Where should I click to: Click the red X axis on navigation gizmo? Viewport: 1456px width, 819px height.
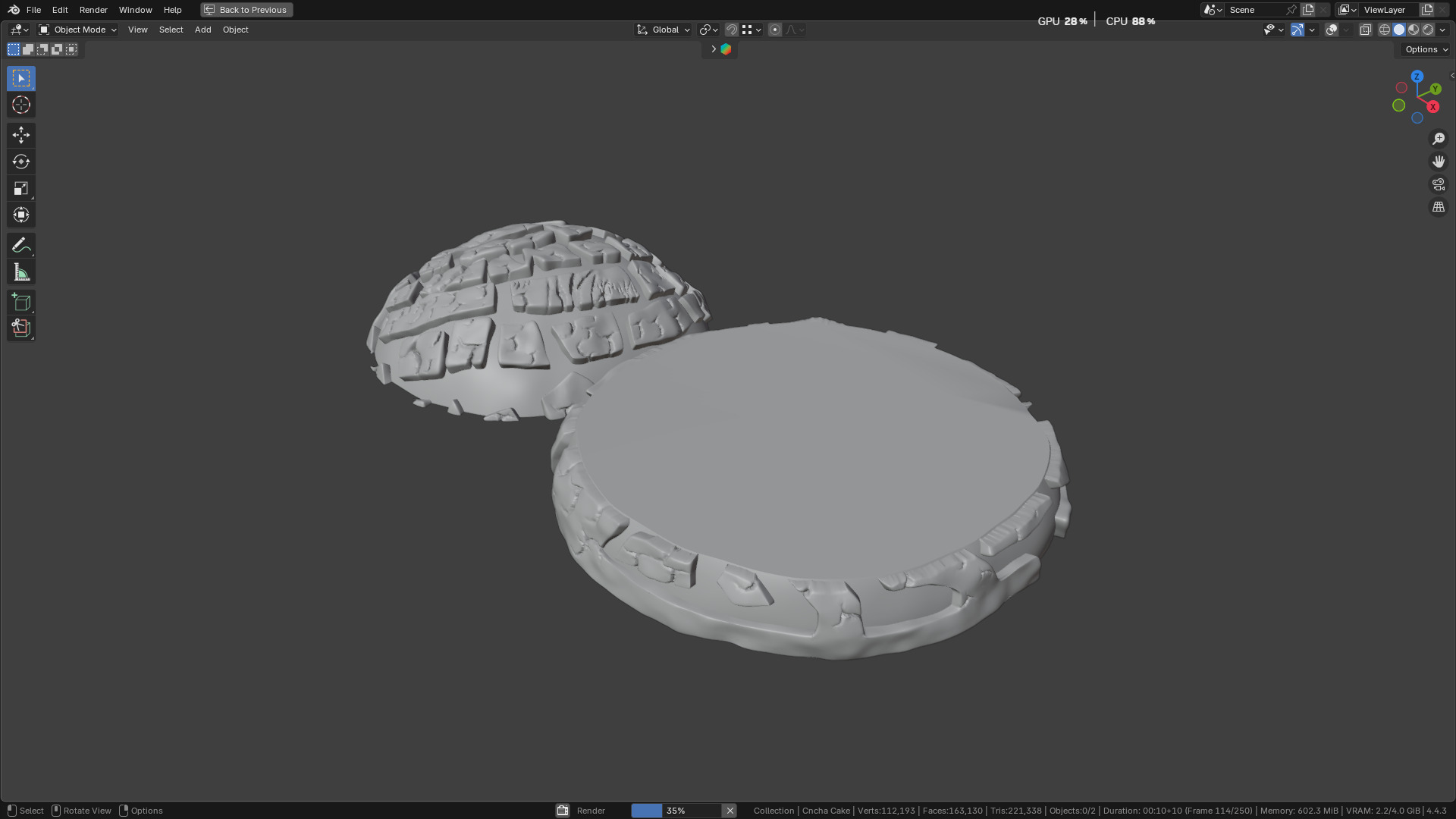[x=1432, y=107]
